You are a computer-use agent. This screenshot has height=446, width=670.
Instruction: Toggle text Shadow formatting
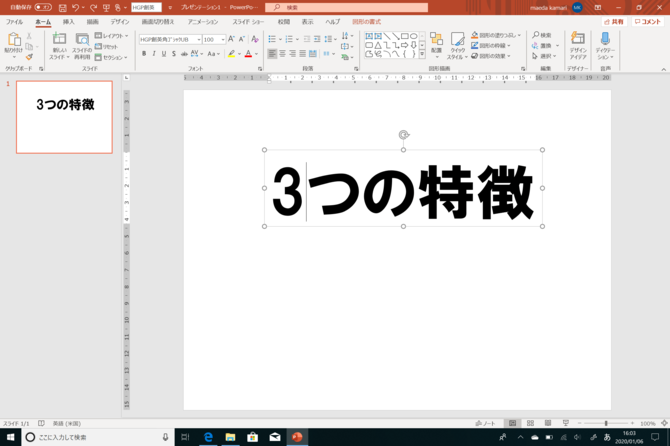tap(173, 54)
